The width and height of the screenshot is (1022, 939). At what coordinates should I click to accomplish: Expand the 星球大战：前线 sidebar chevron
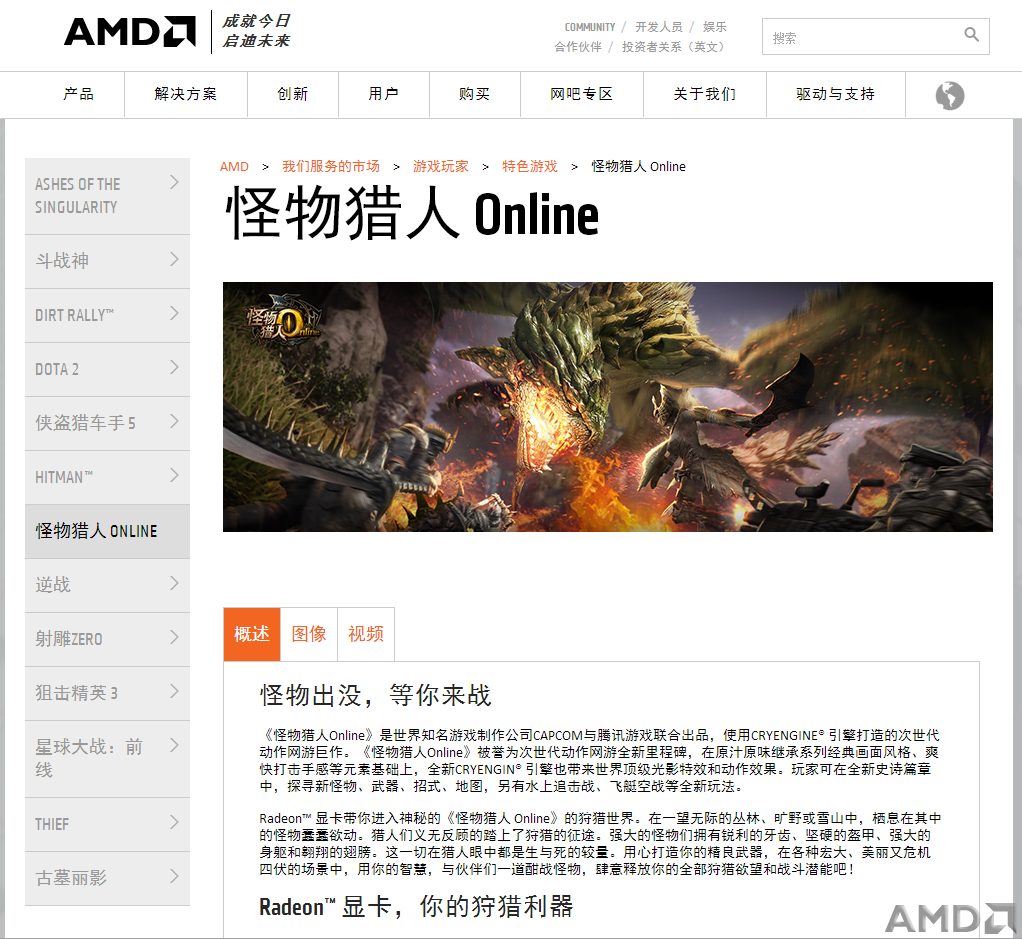pyautogui.click(x=174, y=745)
